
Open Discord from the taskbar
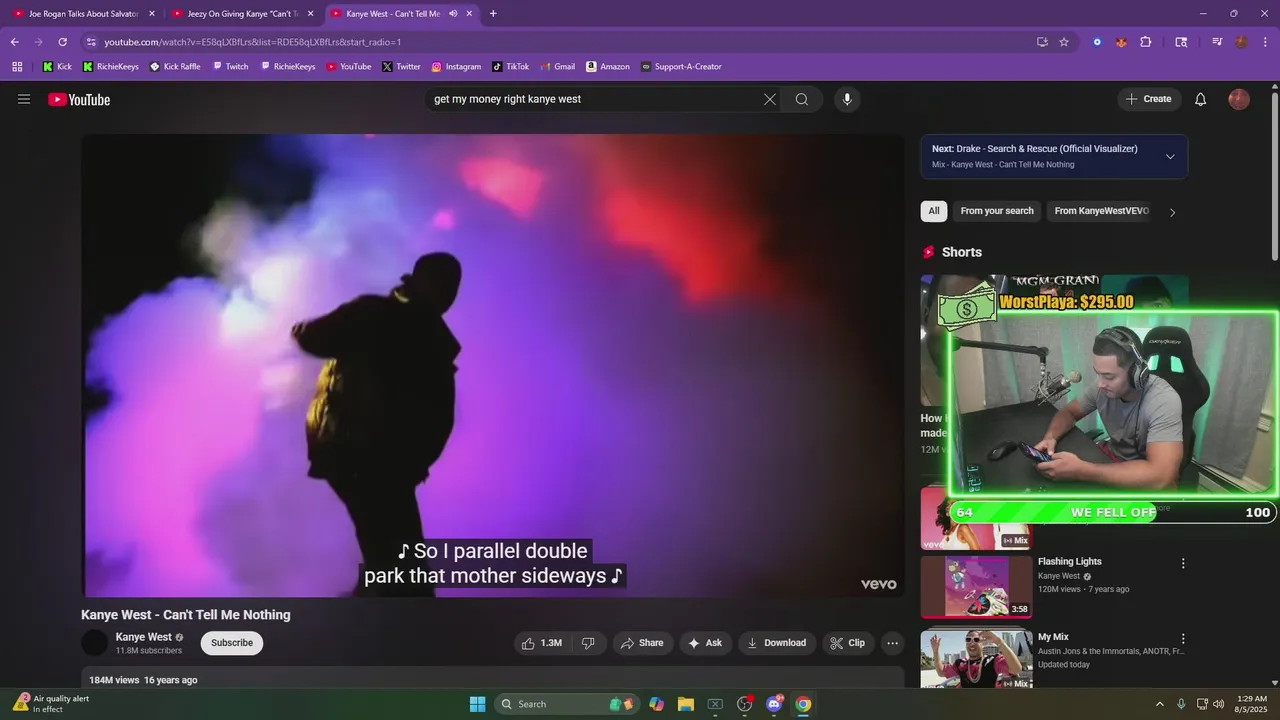click(x=773, y=704)
